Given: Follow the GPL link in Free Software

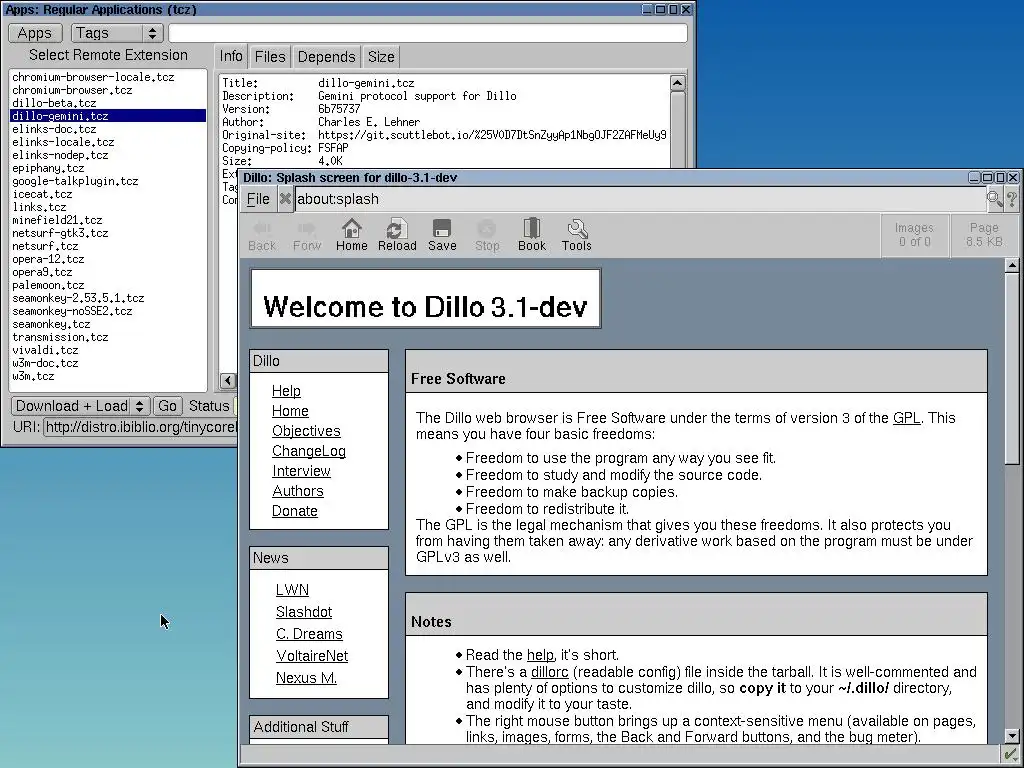Looking at the screenshot, I should (x=906, y=418).
